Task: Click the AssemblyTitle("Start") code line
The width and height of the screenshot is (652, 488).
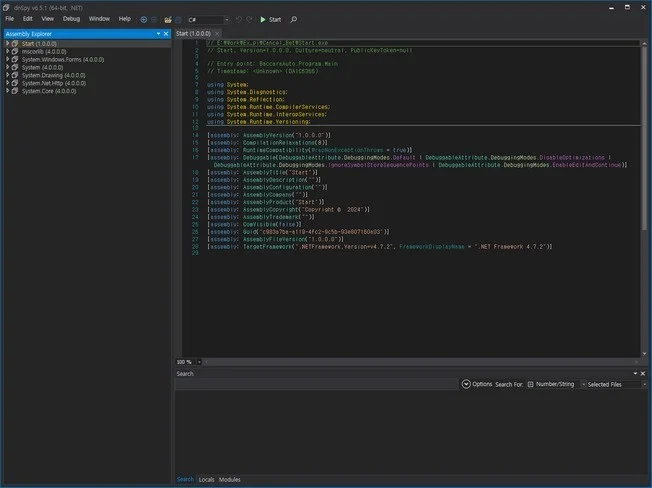Action: tap(262, 173)
